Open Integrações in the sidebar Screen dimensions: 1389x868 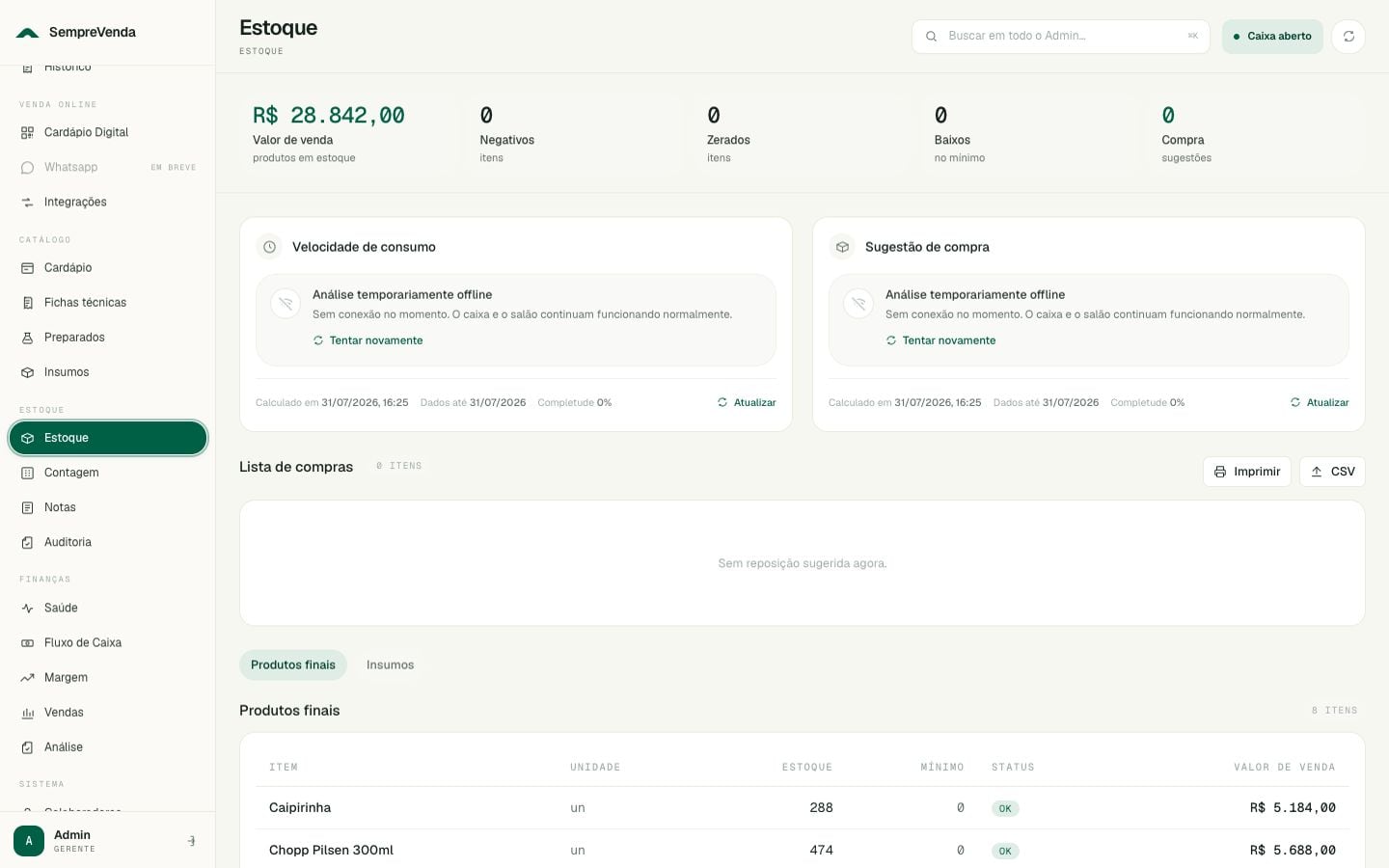tap(107, 202)
